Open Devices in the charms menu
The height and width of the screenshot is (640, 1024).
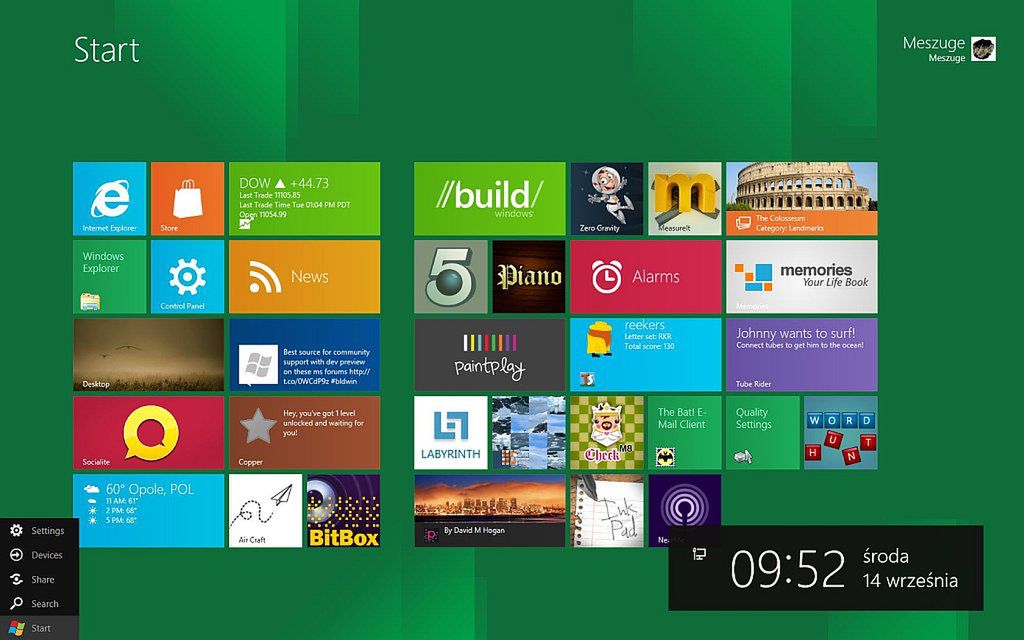click(x=39, y=555)
